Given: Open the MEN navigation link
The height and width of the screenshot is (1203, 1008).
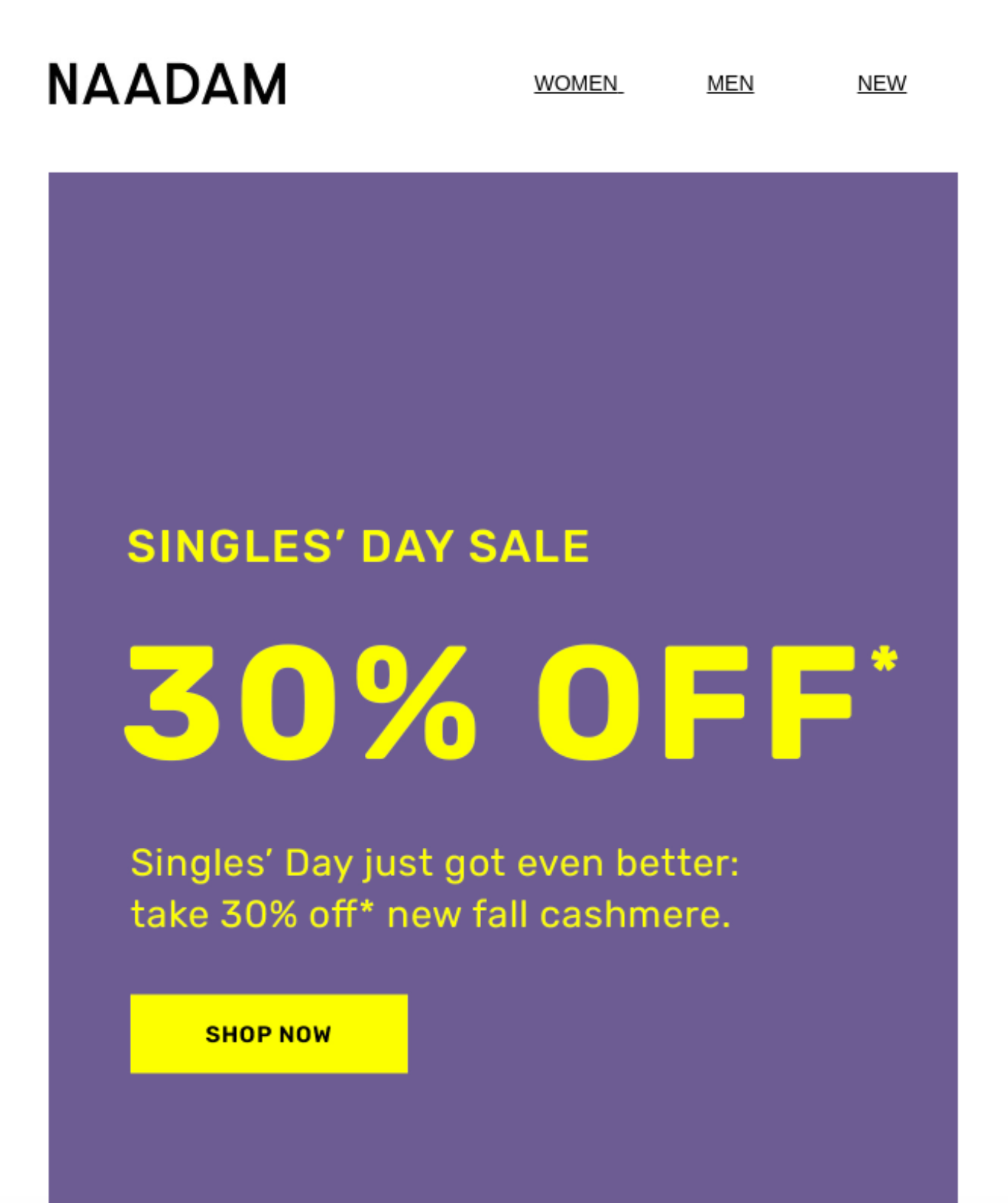Looking at the screenshot, I should [730, 84].
